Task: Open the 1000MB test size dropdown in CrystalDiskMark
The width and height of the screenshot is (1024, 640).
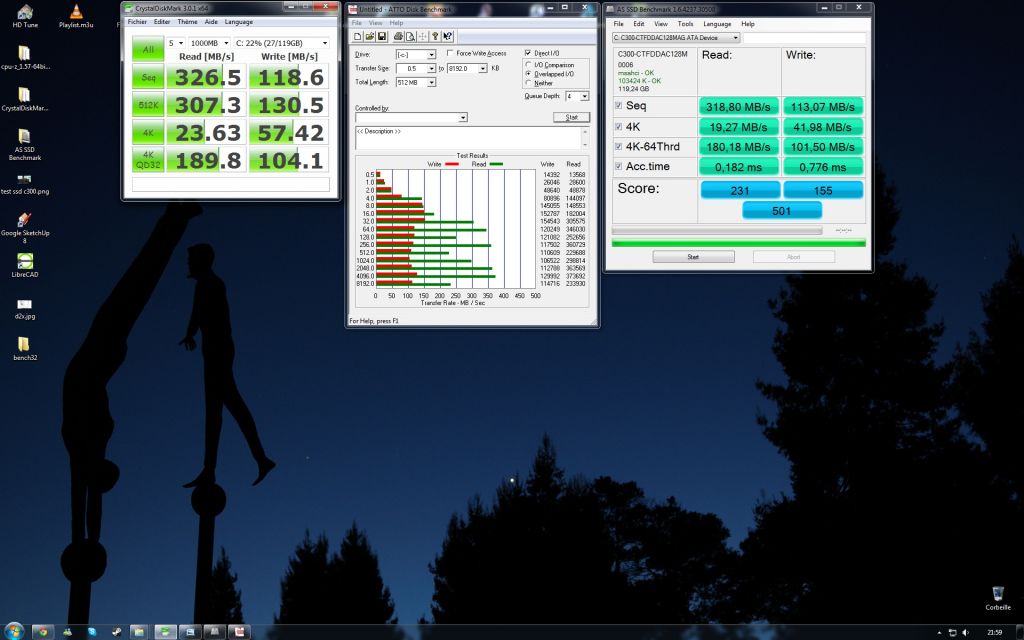Action: point(210,43)
